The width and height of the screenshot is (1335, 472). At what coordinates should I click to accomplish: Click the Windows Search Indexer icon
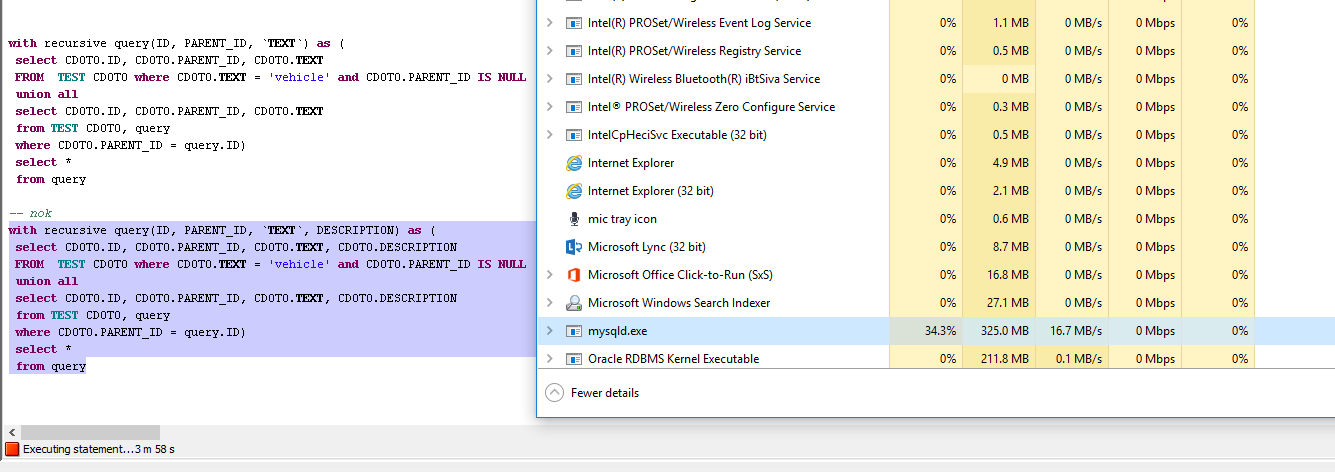point(574,303)
